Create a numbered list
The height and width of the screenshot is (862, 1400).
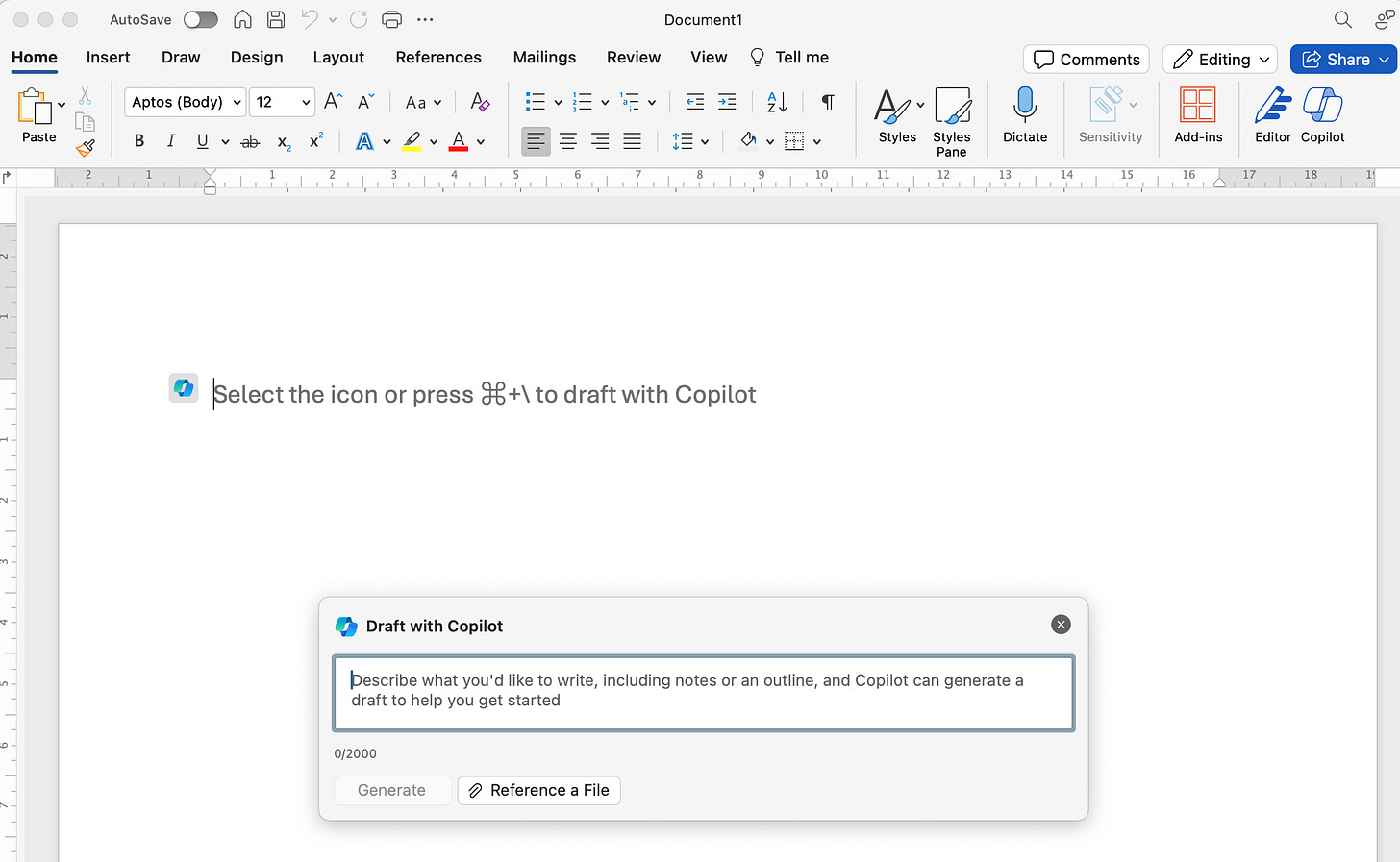pos(582,102)
